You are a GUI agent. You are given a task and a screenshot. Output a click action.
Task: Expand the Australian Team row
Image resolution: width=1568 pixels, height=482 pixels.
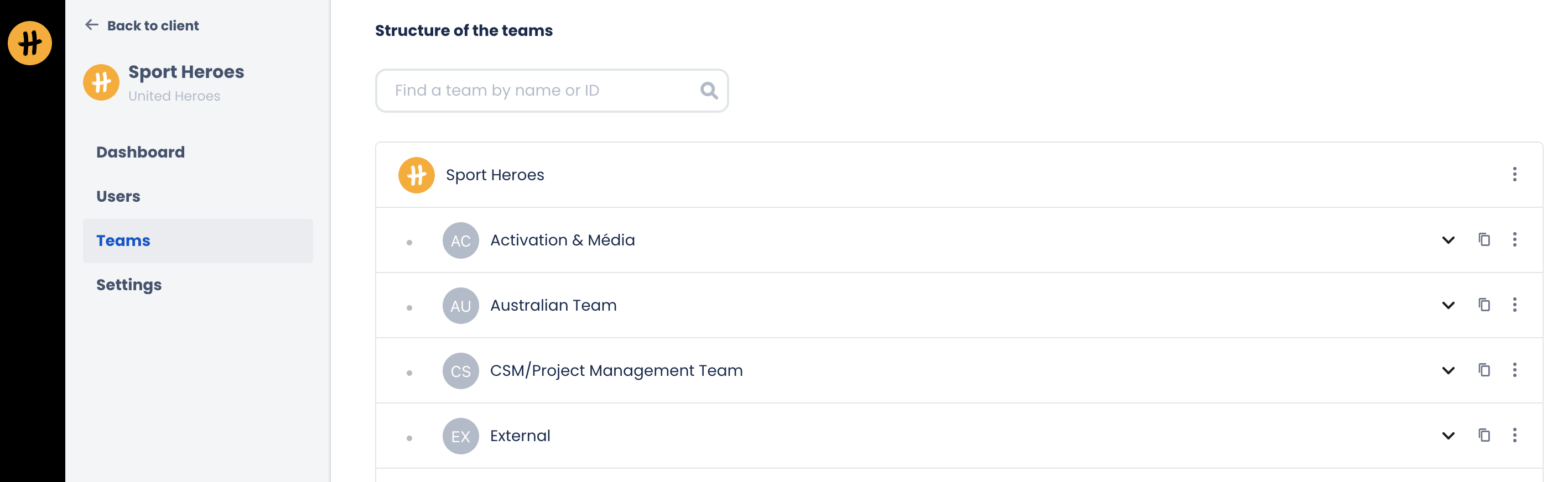[x=1448, y=305]
